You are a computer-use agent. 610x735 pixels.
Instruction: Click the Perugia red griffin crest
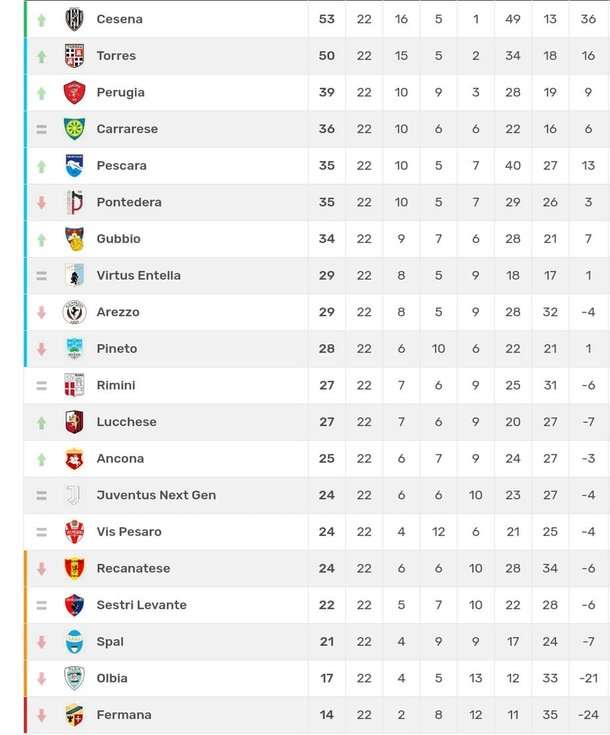tap(74, 92)
